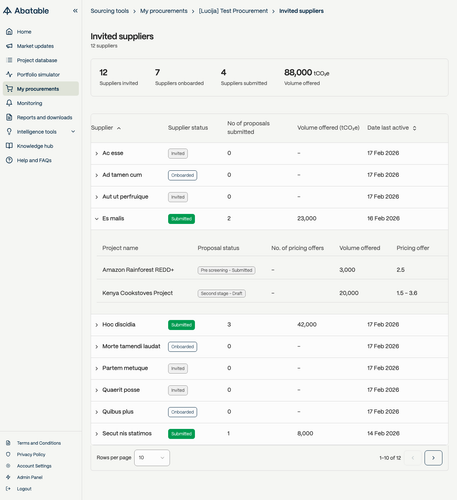This screenshot has width=457, height=500.
Task: Click the Admin Panel icon
Action: tap(8, 477)
